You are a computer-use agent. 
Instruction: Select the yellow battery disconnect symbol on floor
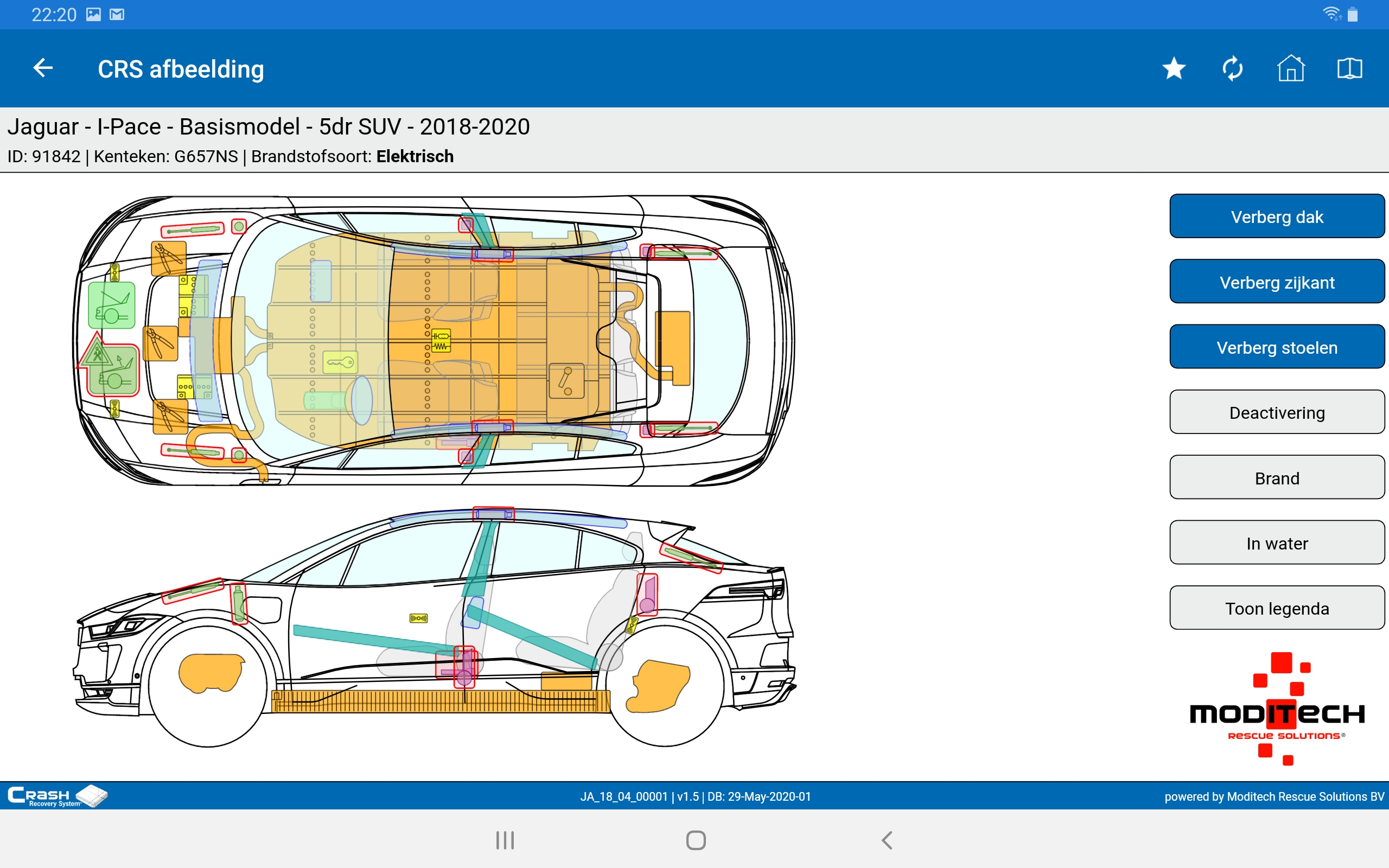click(441, 341)
